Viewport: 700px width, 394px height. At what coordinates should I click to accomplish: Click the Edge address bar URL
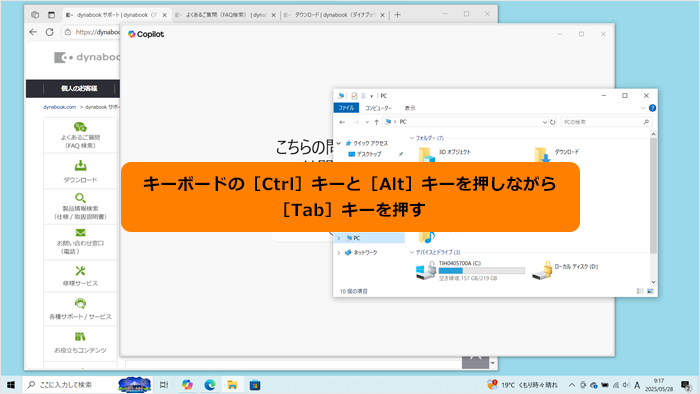[x=97, y=32]
